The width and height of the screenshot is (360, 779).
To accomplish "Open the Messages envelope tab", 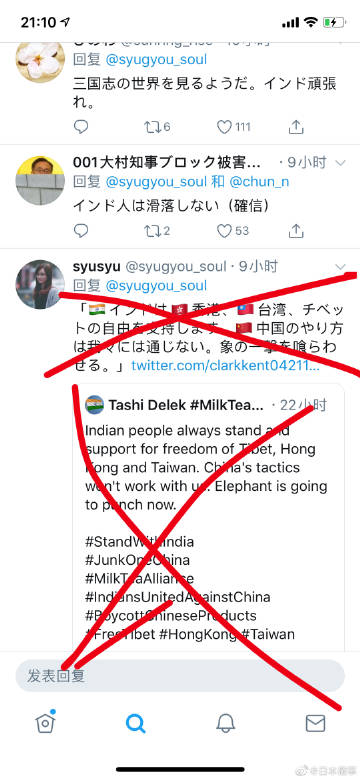I will [x=315, y=724].
